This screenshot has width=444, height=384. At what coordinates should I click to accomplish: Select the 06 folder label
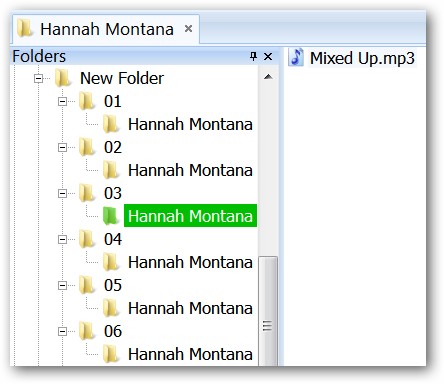pos(113,331)
